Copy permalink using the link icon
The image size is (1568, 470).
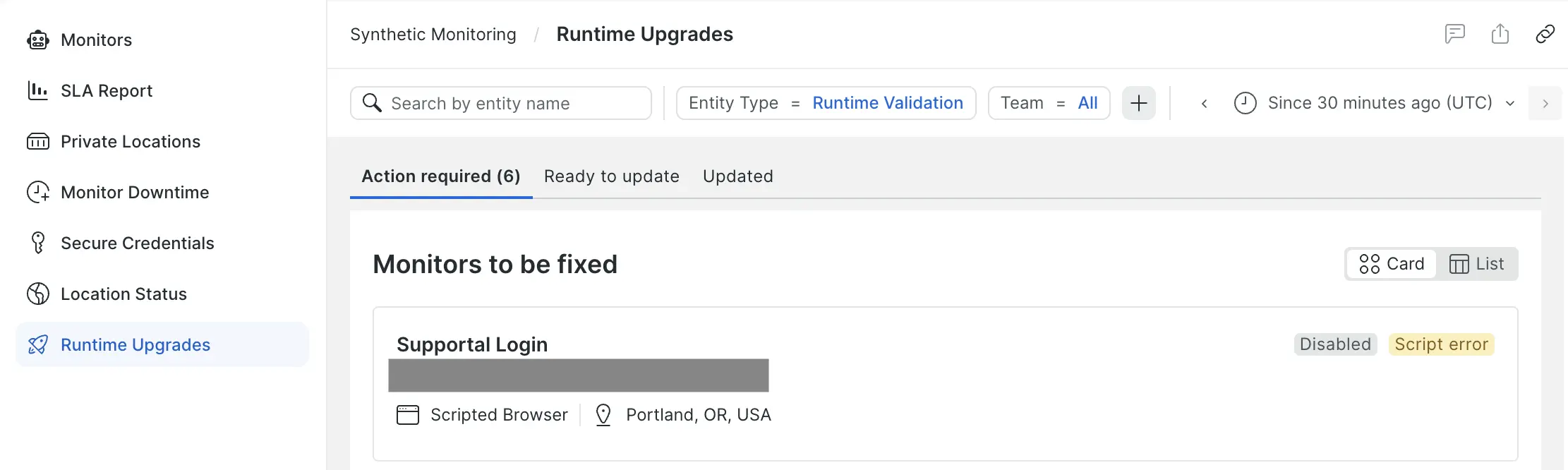point(1545,34)
